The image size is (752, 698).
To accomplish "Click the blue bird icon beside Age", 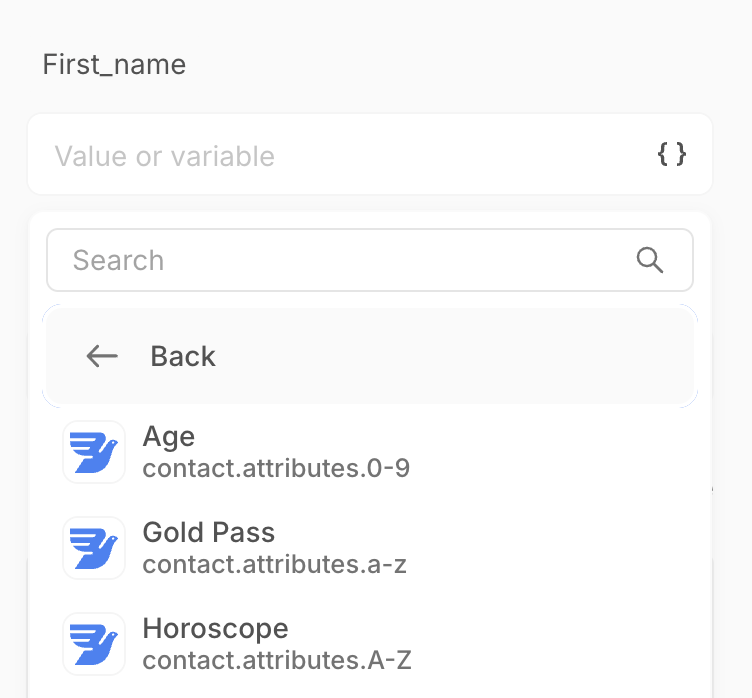I will [94, 452].
